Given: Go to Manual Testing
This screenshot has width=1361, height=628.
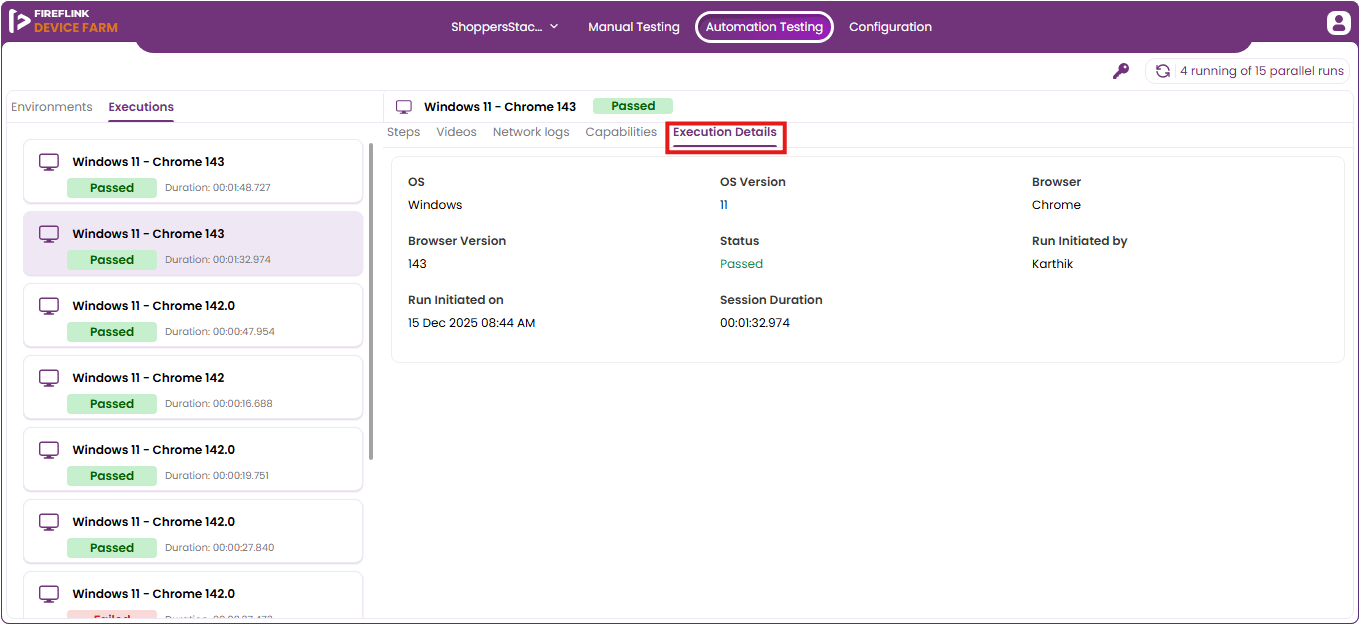Looking at the screenshot, I should [634, 27].
